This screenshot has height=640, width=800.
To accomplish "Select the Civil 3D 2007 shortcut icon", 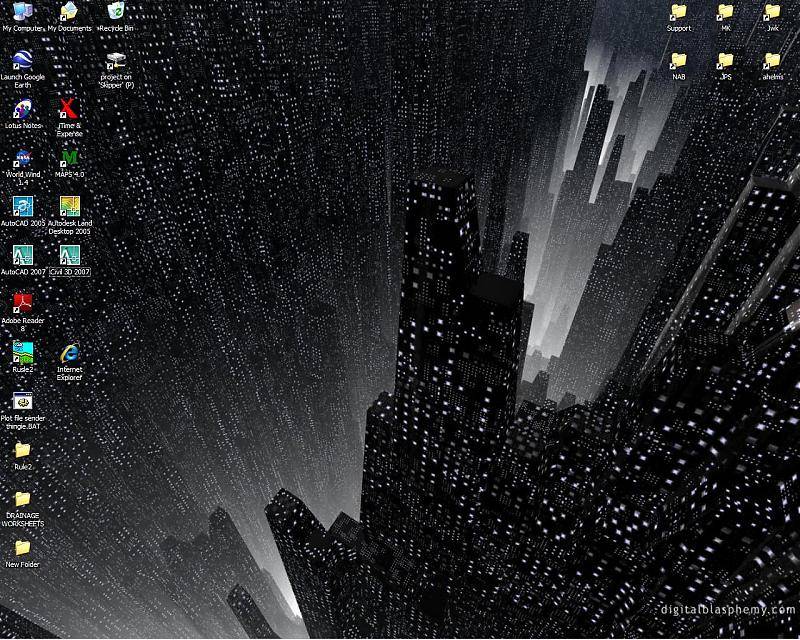I will pos(69,255).
